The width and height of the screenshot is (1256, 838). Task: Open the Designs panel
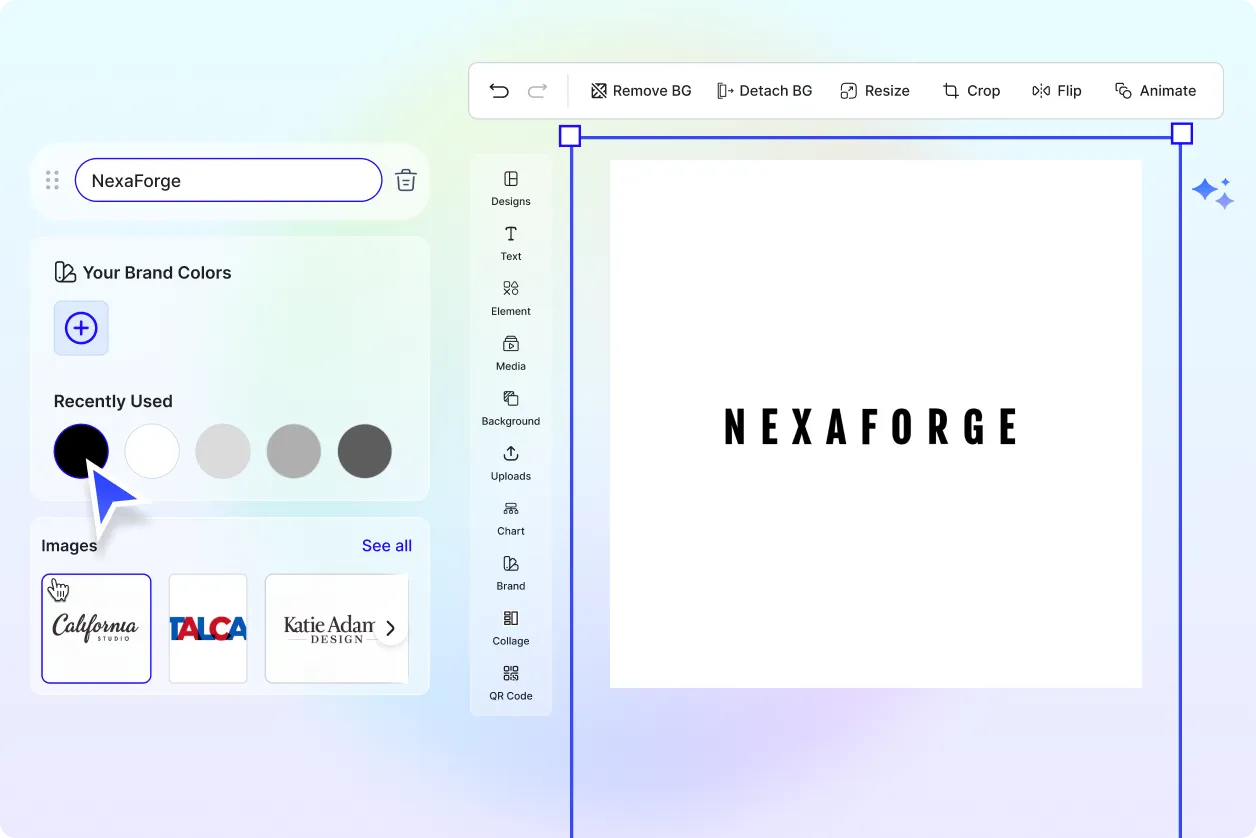[x=511, y=187]
